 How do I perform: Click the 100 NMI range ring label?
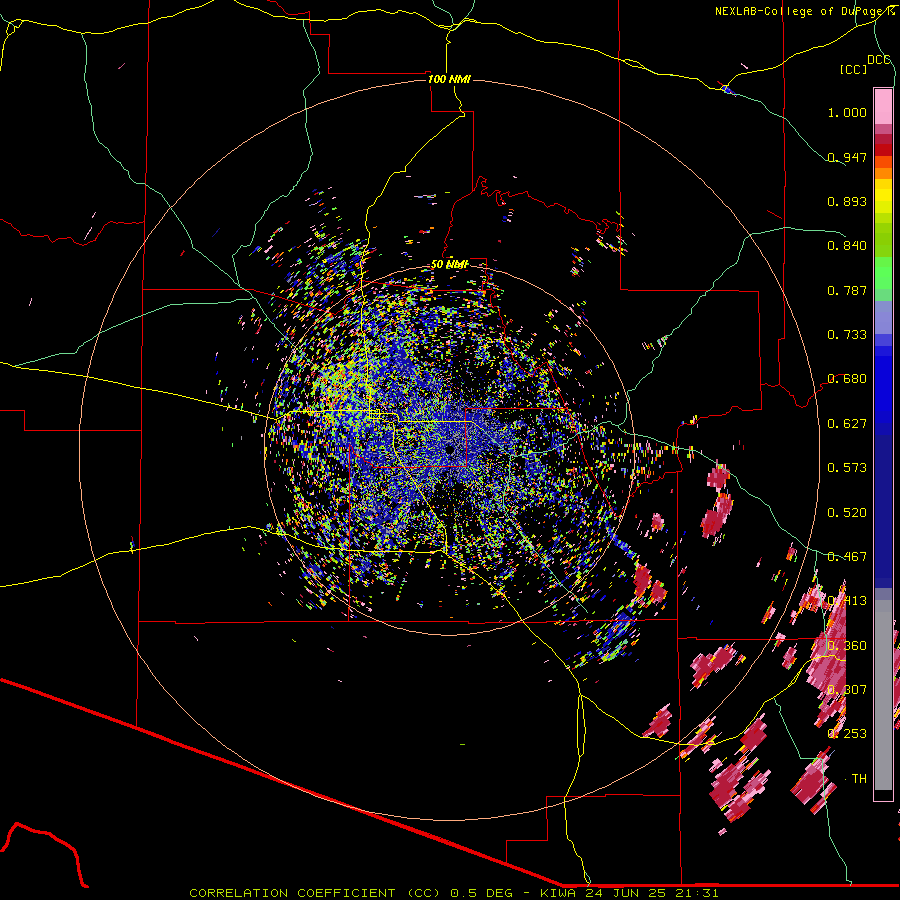pyautogui.click(x=449, y=79)
